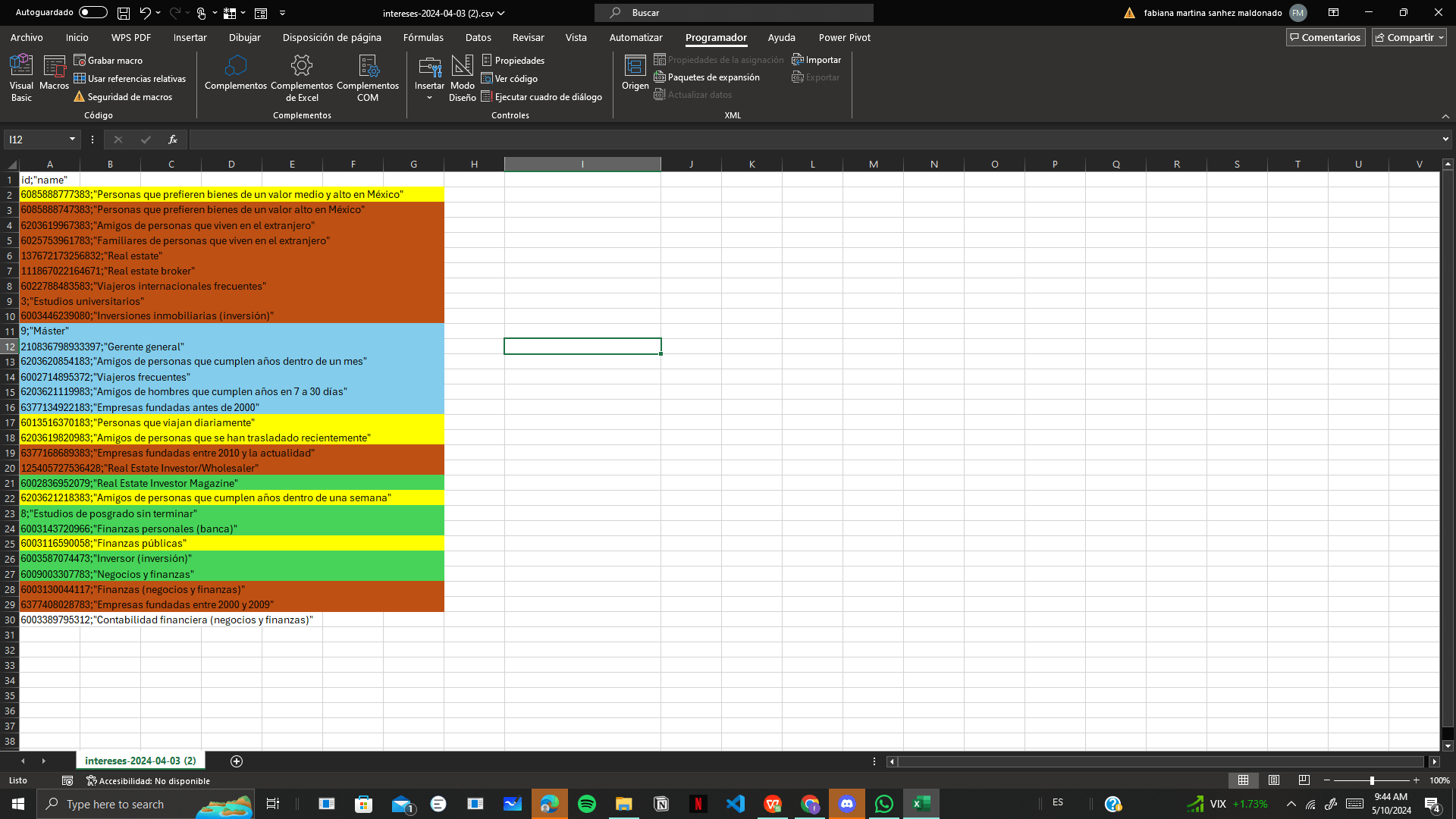The width and height of the screenshot is (1456, 819).
Task: Collapse the ribbon with chevron
Action: pyautogui.click(x=1445, y=116)
